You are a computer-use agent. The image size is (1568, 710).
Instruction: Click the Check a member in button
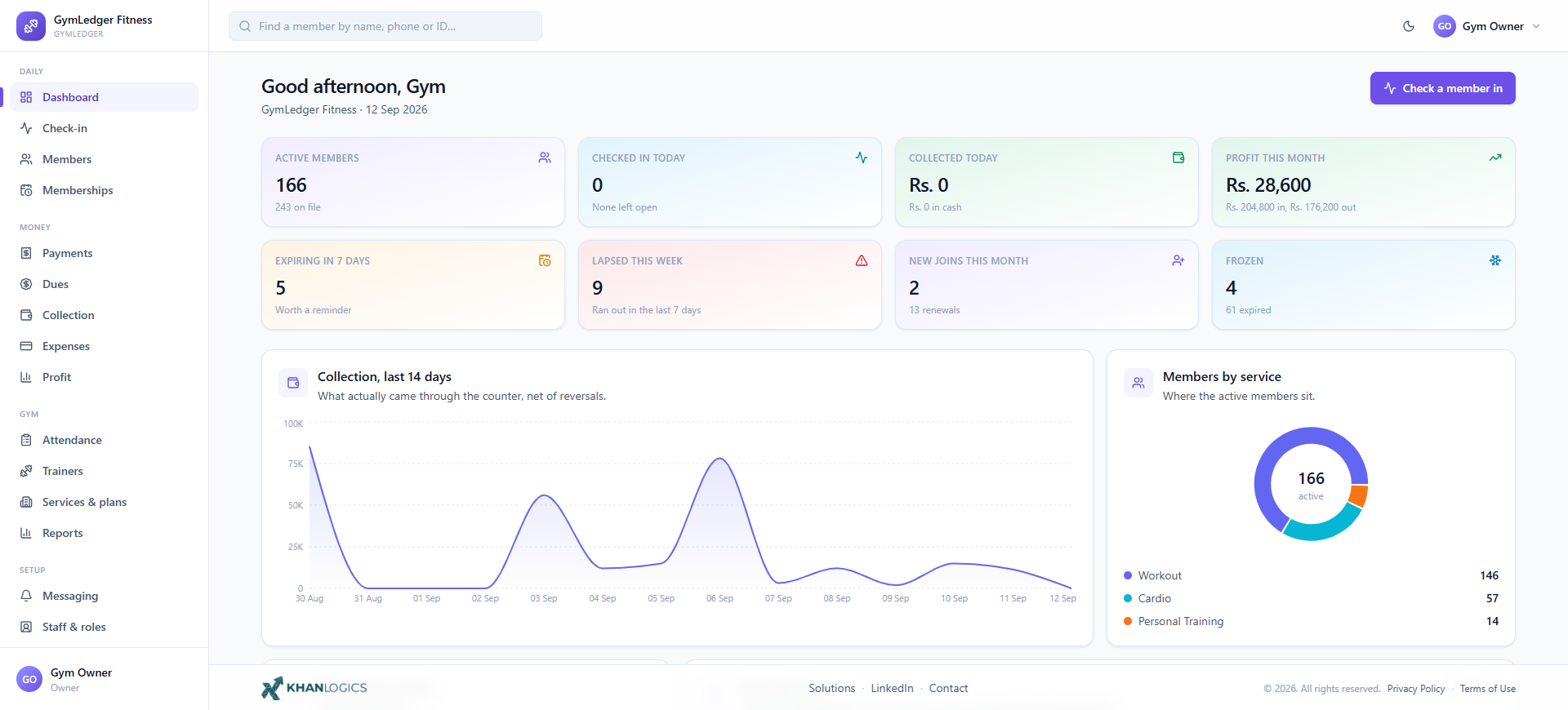pos(1443,88)
